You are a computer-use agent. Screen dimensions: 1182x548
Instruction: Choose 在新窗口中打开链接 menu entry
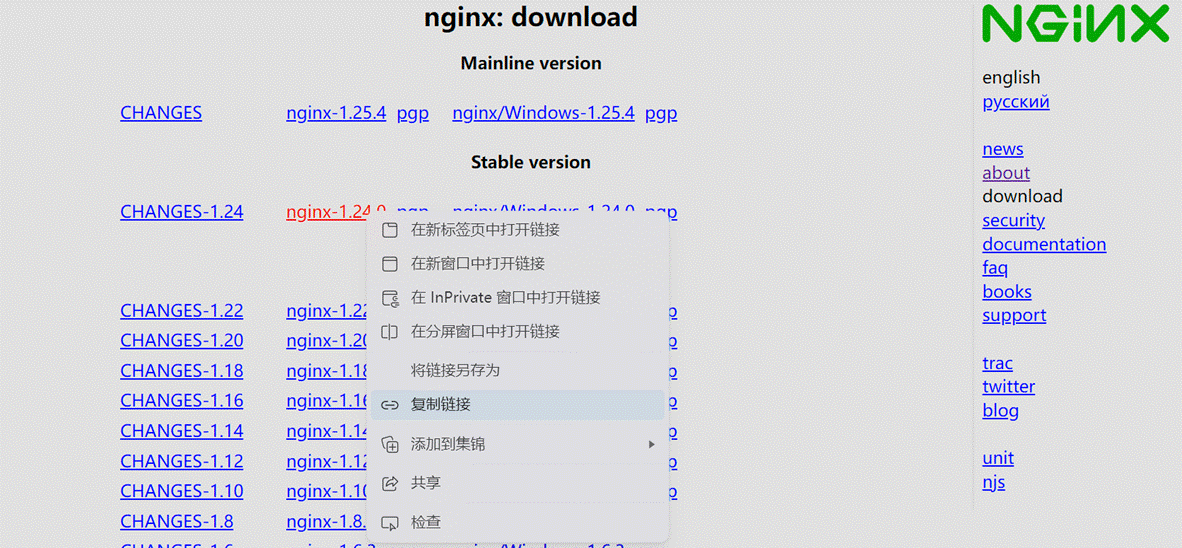(x=518, y=264)
